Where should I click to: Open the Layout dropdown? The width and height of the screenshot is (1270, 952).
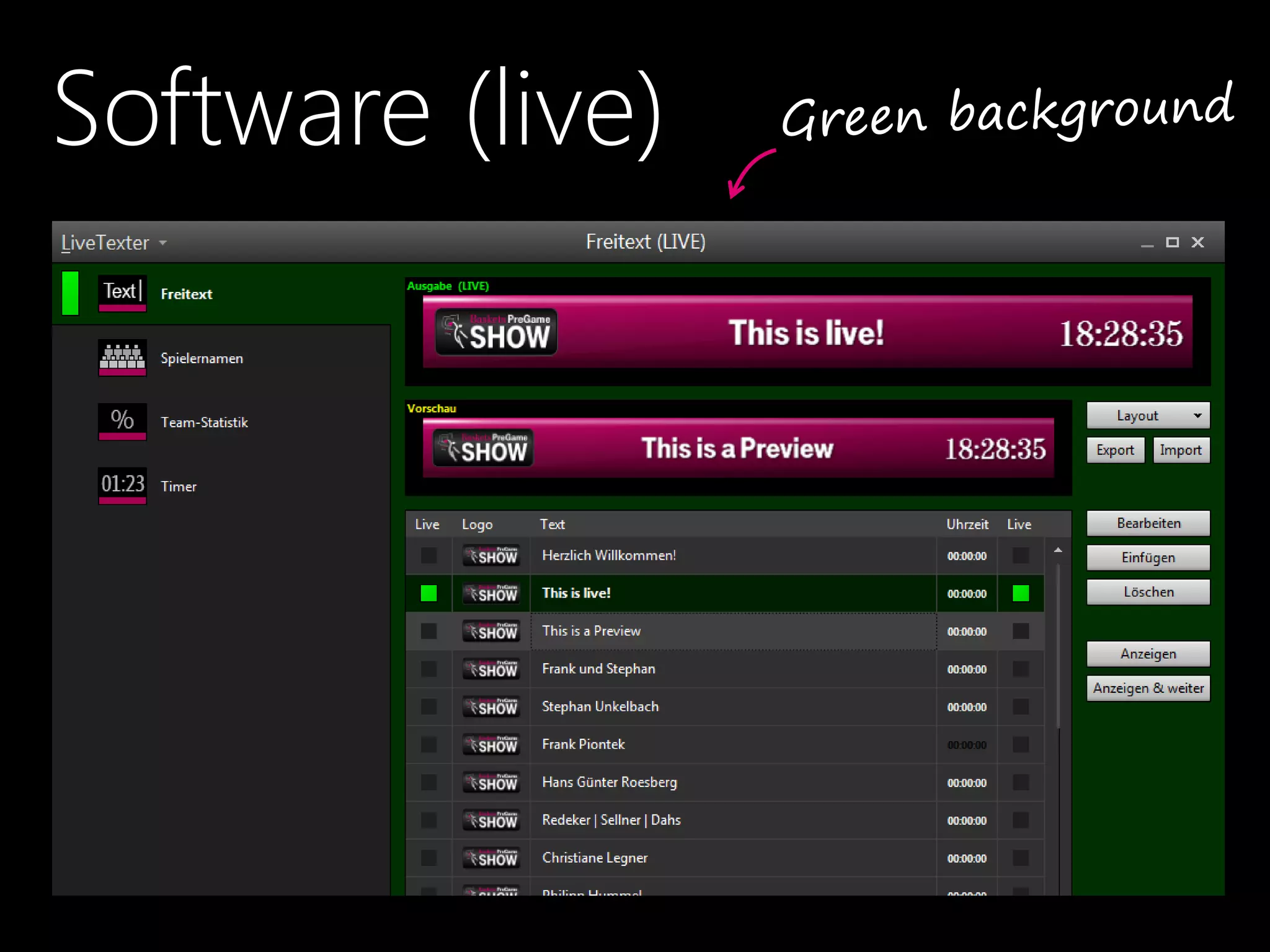click(1148, 415)
